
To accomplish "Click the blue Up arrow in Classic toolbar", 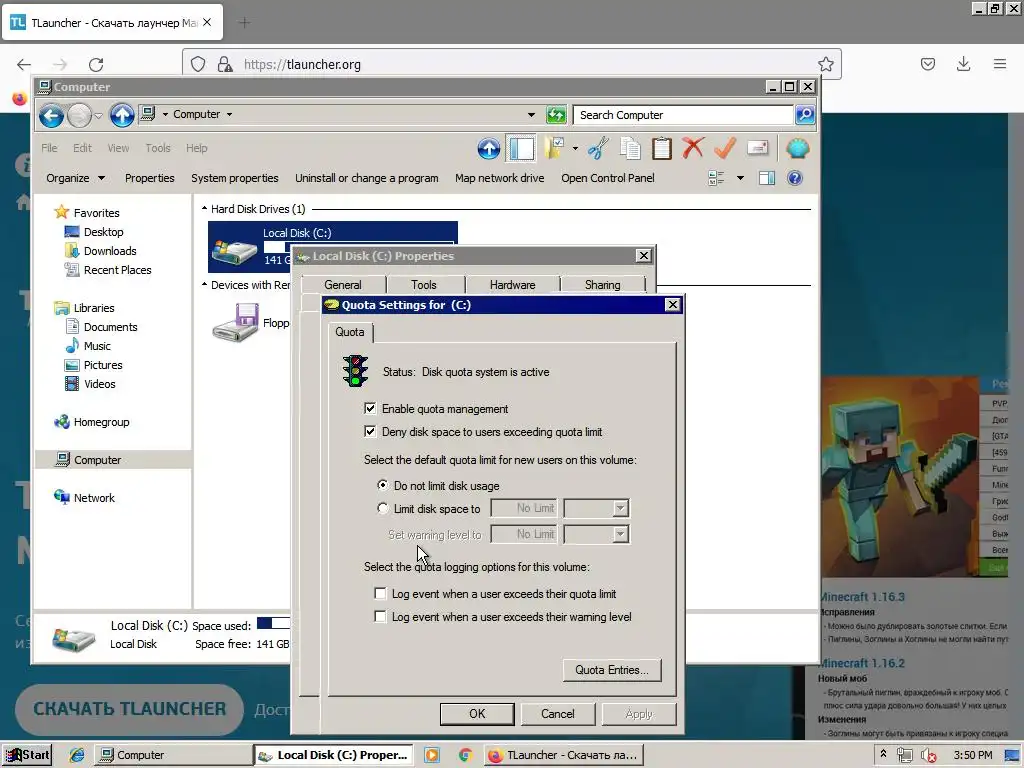I will (488, 149).
